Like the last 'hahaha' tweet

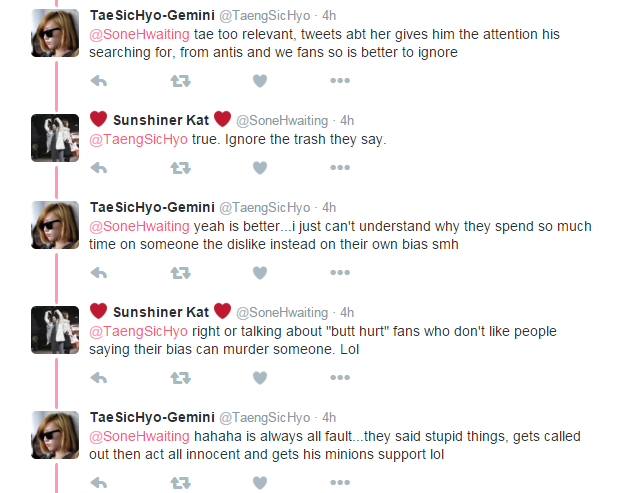(x=260, y=483)
